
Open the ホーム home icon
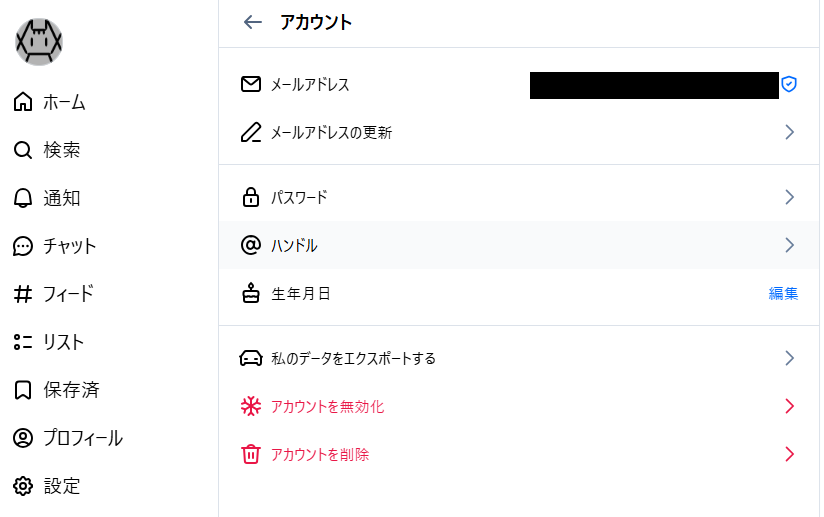click(x=23, y=102)
